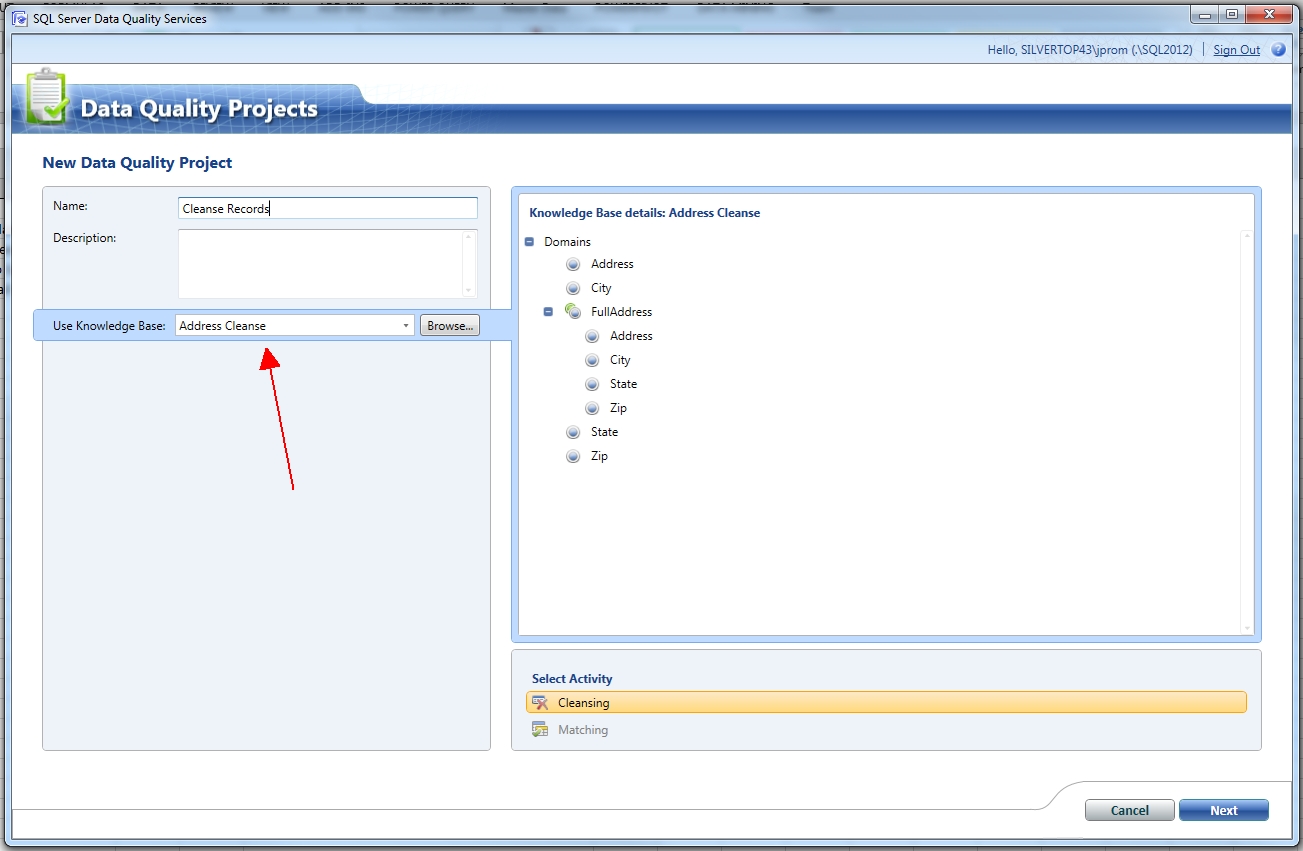Click the Matching activity icon
This screenshot has height=851, width=1303.
[540, 730]
